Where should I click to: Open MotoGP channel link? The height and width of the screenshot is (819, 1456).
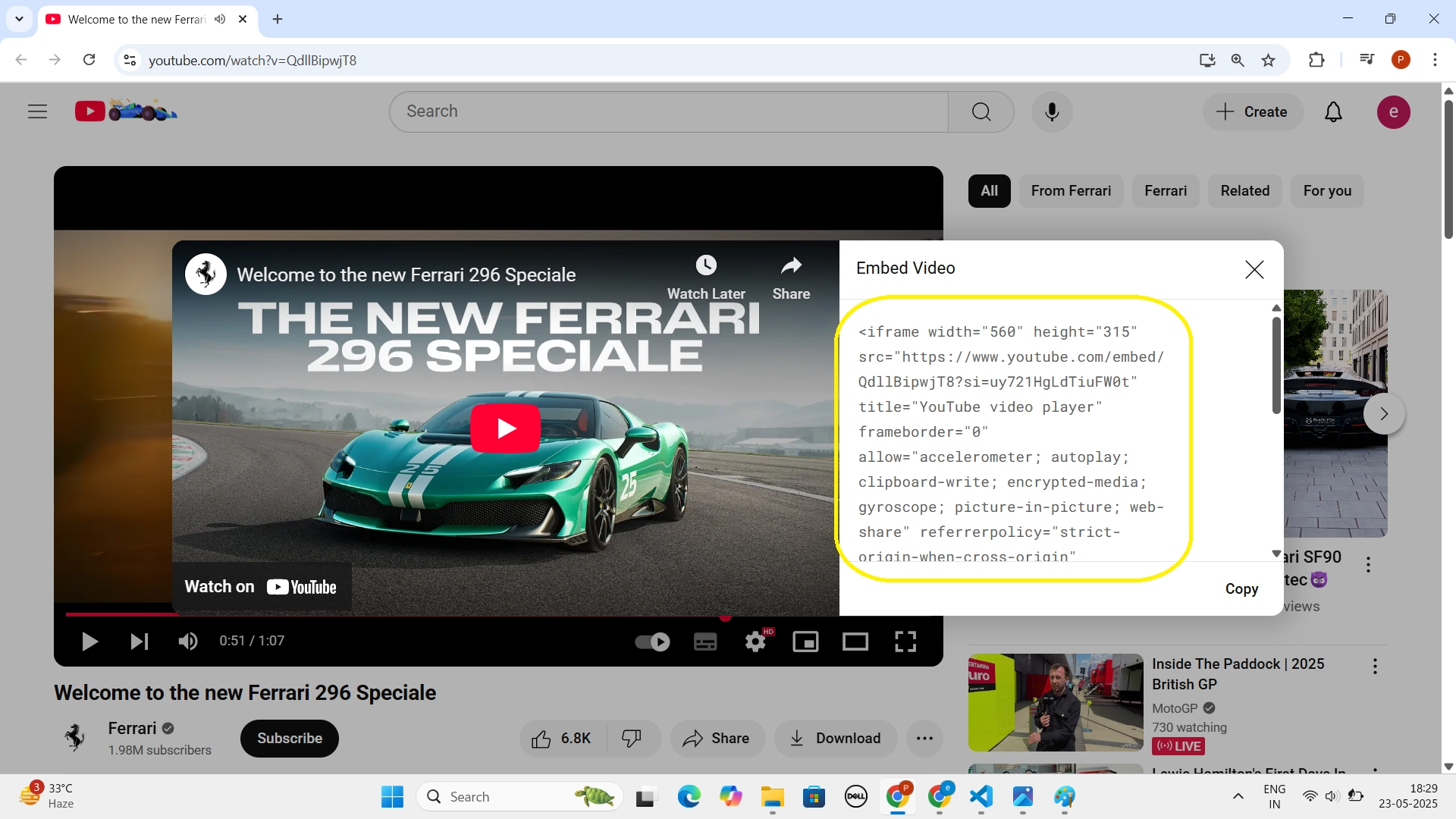1175,709
